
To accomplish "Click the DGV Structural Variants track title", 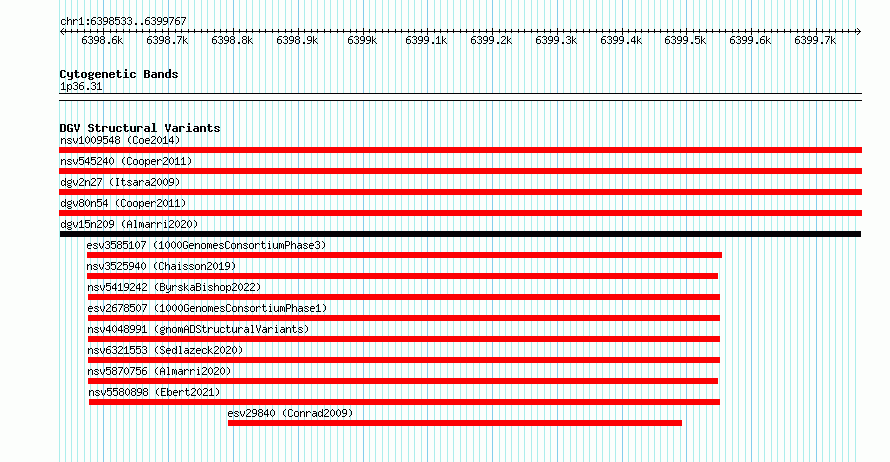I will click(140, 128).
